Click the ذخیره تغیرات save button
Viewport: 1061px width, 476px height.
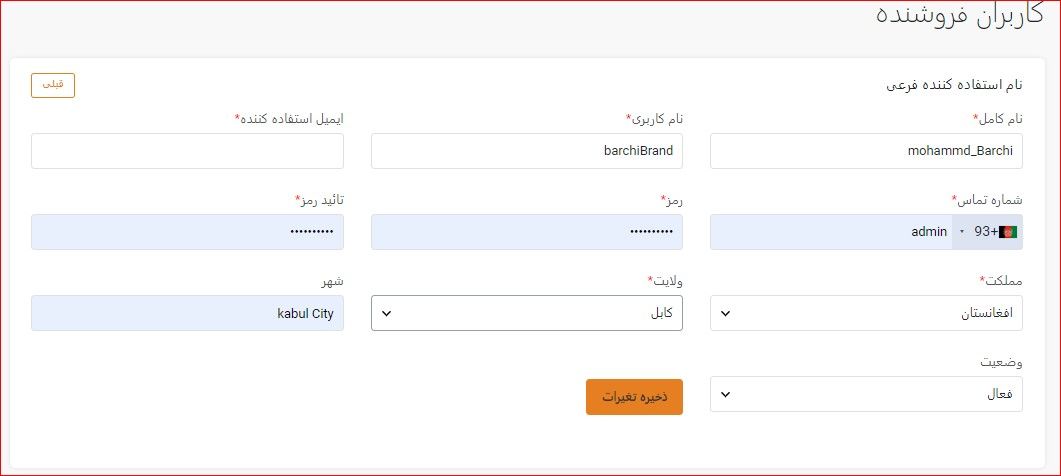[634, 397]
